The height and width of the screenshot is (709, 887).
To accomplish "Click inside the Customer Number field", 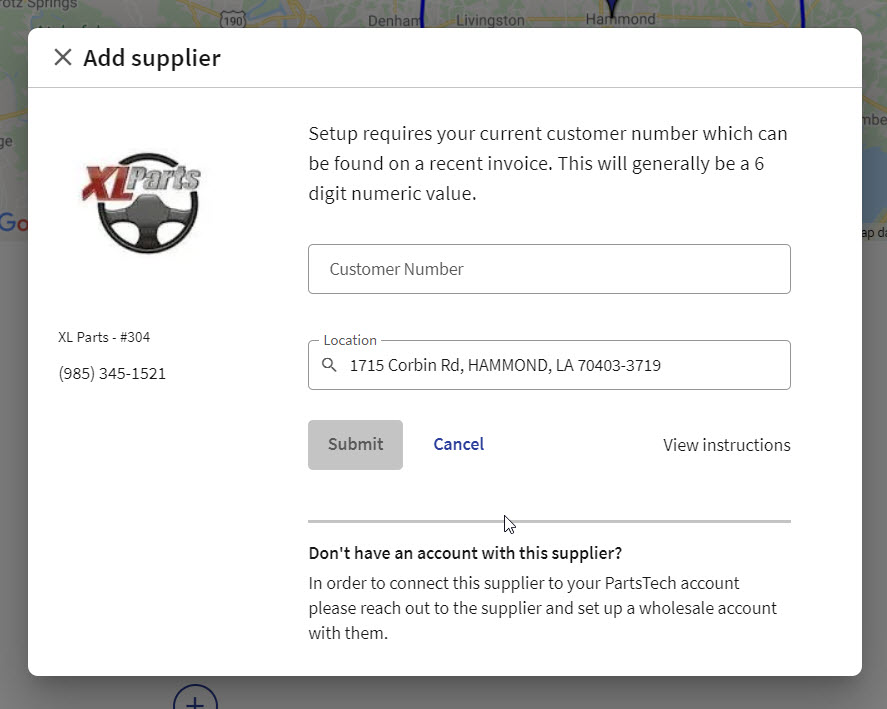I will click(549, 268).
